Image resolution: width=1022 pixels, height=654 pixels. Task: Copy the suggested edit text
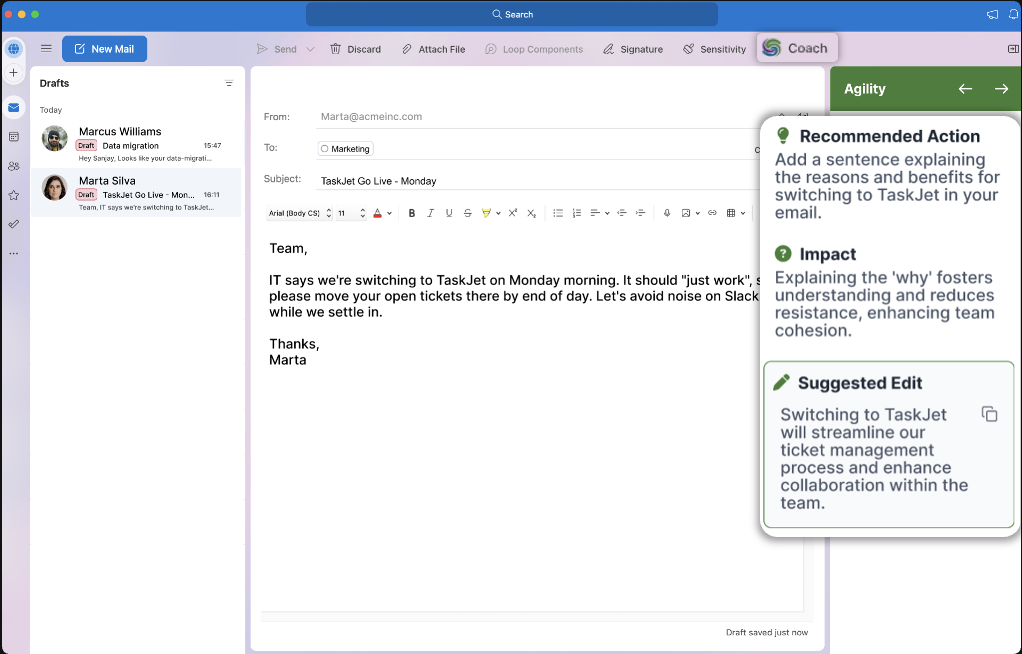[x=989, y=414]
